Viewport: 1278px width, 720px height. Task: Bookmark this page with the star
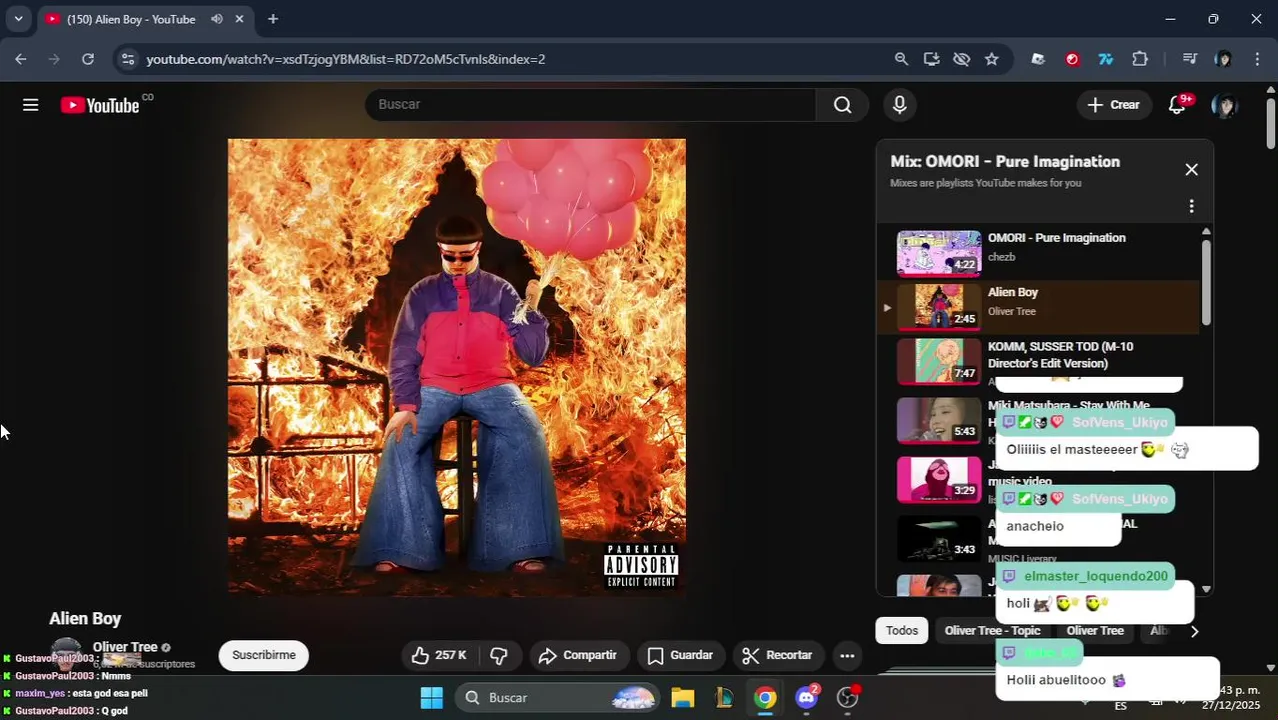coord(991,59)
